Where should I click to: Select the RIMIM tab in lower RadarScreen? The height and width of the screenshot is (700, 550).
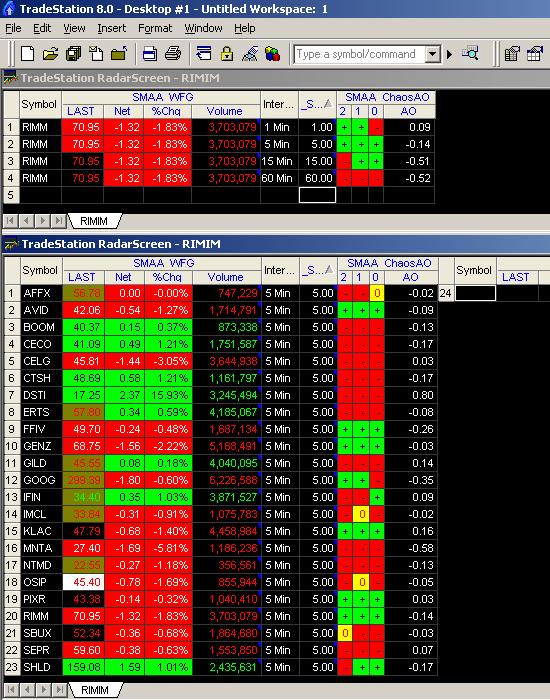tap(95, 690)
